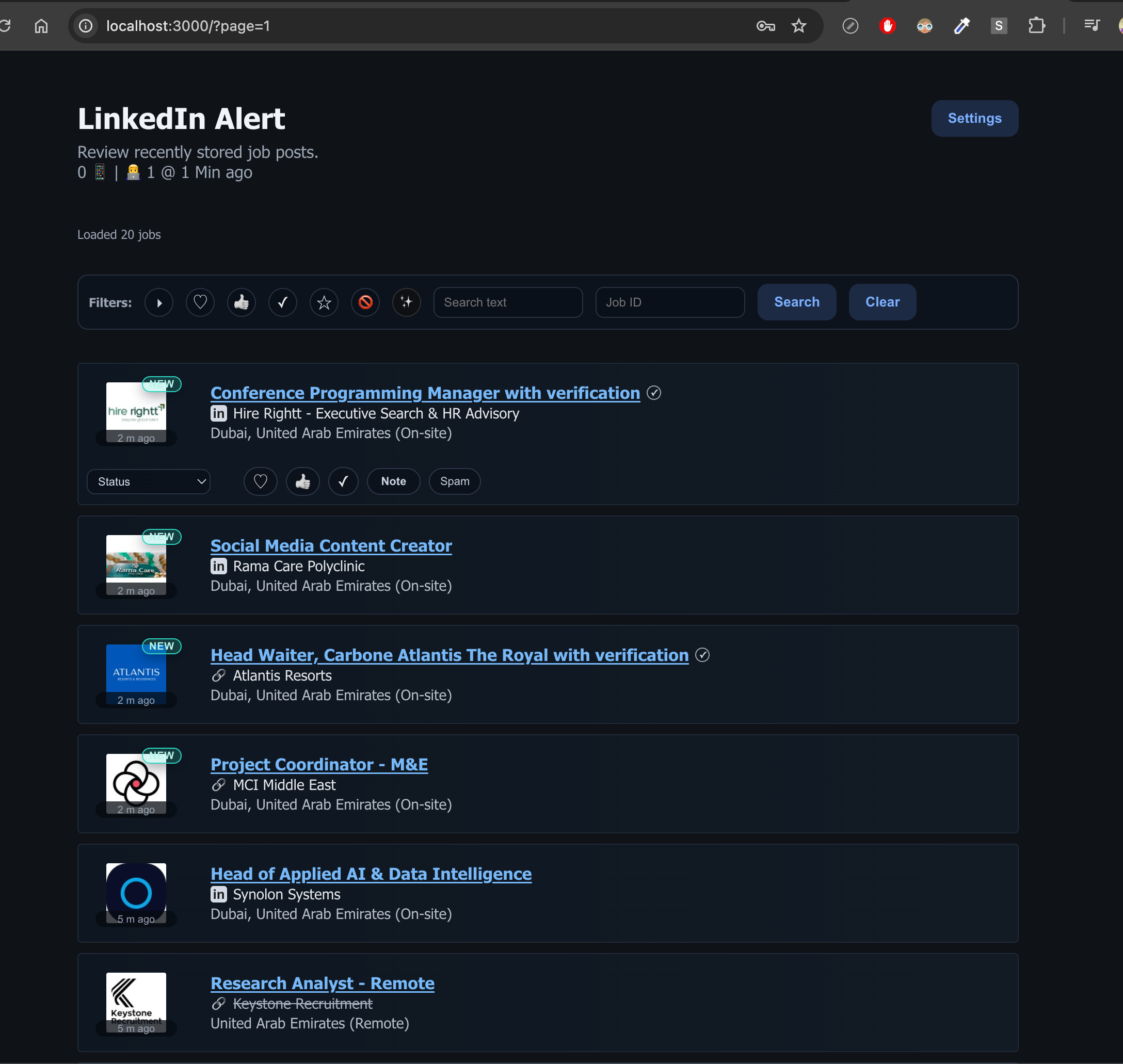Select the heart filter in Filters row
The height and width of the screenshot is (1064, 1123).
pos(200,302)
